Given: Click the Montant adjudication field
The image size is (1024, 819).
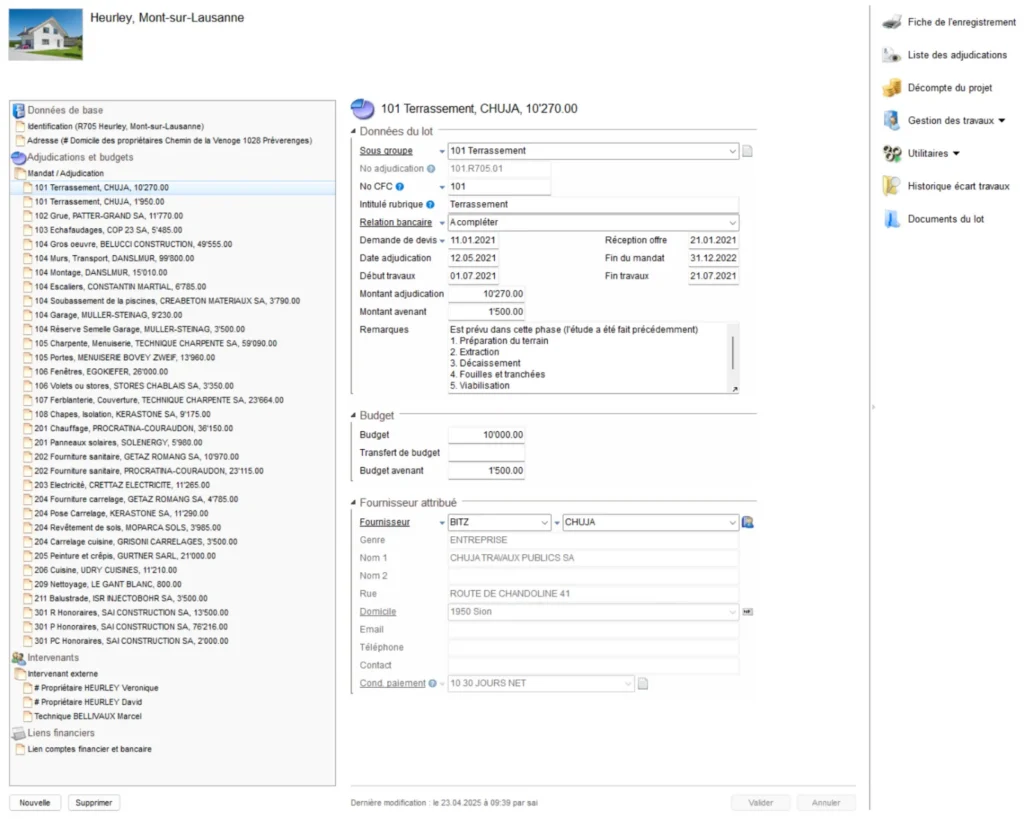Looking at the screenshot, I should pyautogui.click(x=487, y=294).
